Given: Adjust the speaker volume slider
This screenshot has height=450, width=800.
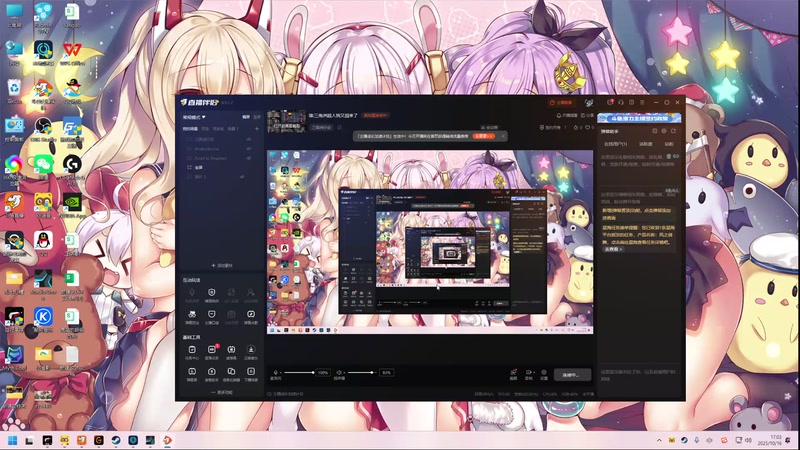Looking at the screenshot, I should pos(362,372).
